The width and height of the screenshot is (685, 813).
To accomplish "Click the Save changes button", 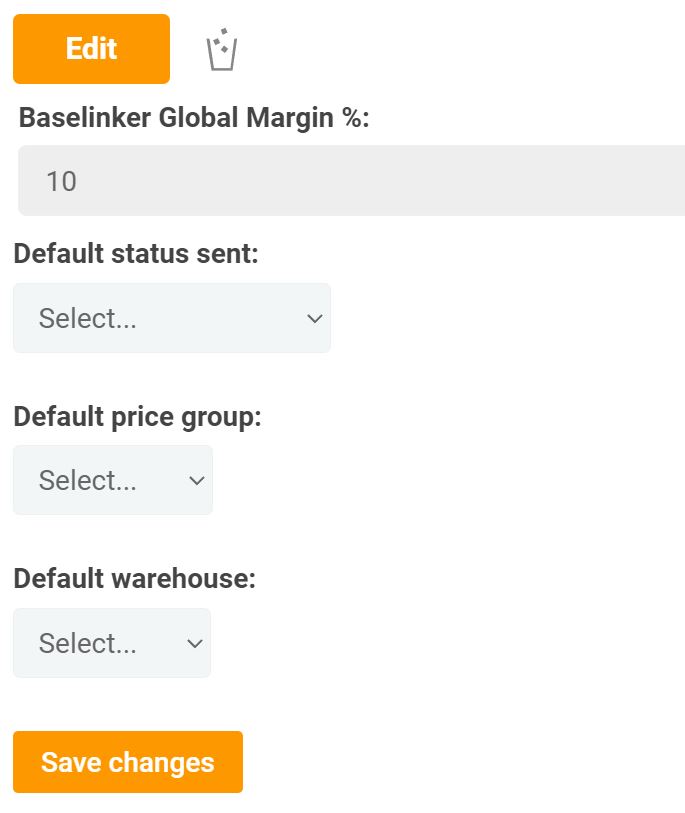I will point(128,762).
